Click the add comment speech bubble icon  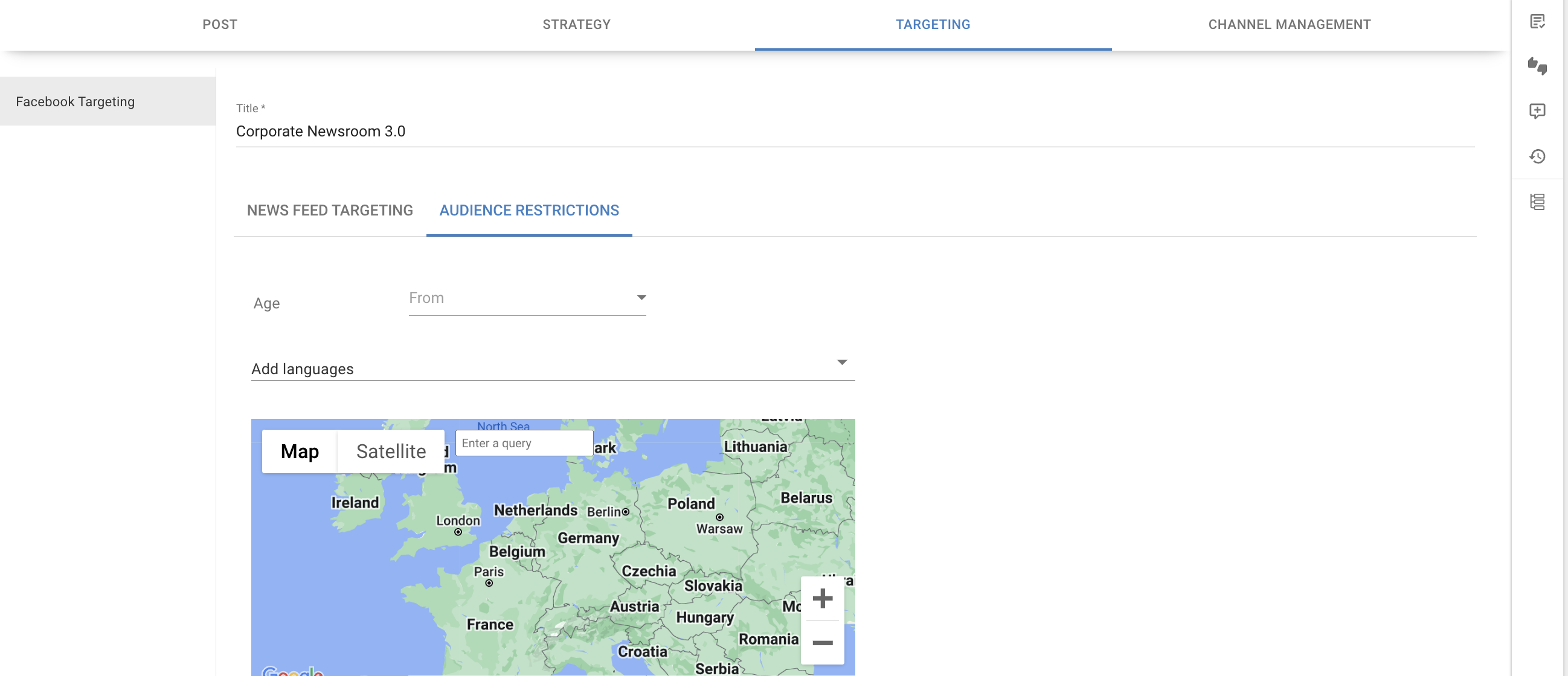pos(1537,110)
